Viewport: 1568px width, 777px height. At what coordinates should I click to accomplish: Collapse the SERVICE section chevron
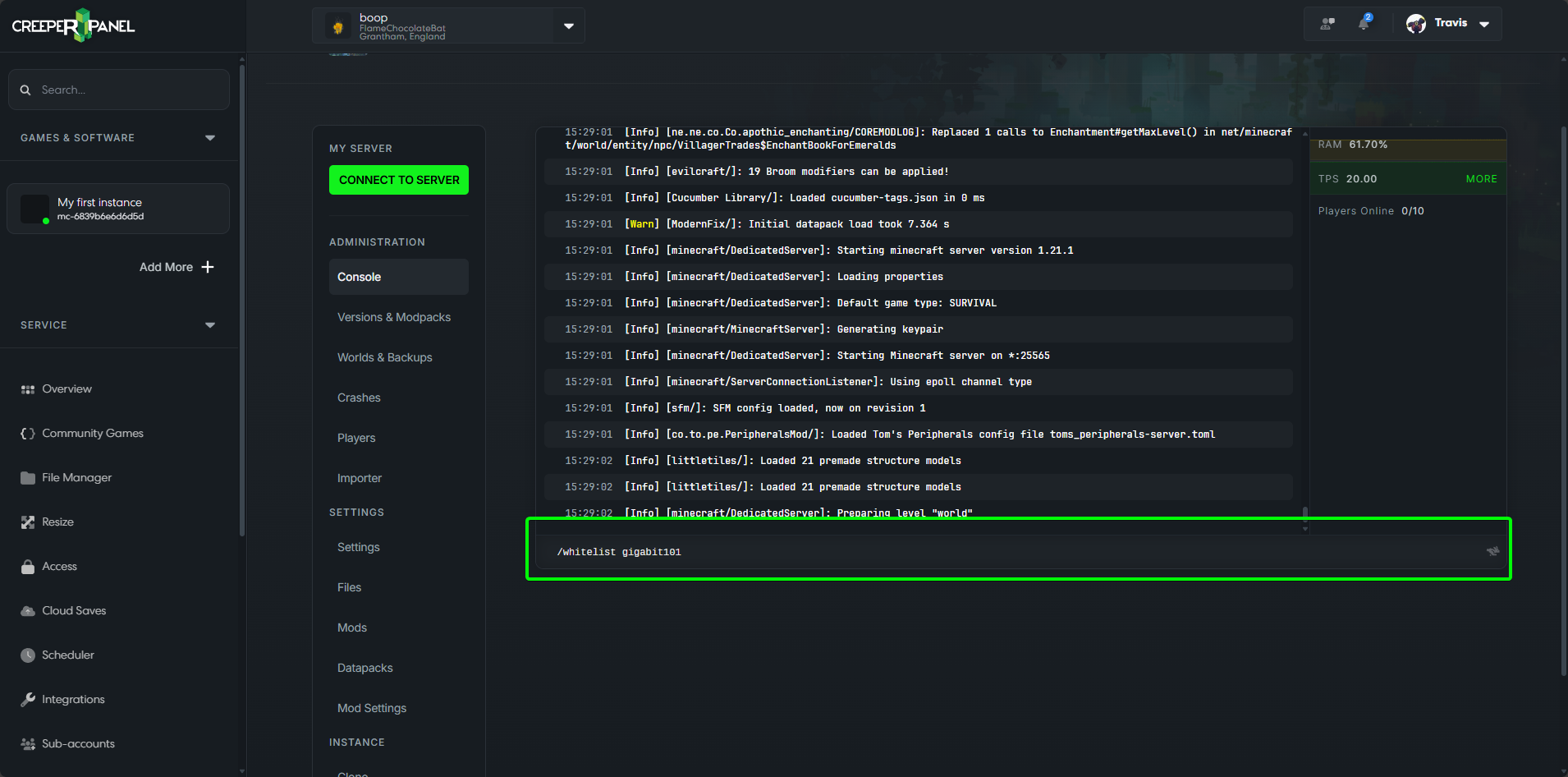point(210,325)
